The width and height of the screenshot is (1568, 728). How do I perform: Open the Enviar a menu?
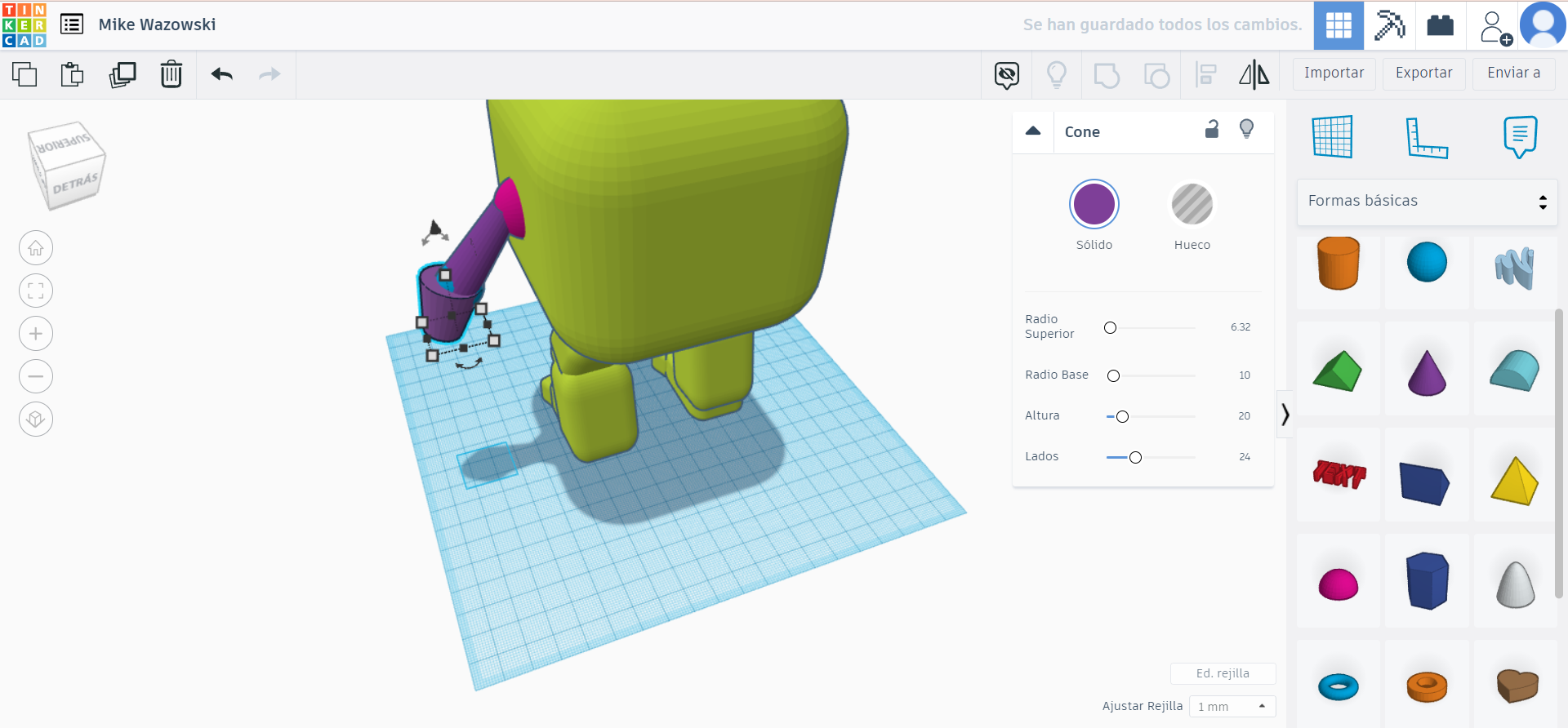point(1513,73)
